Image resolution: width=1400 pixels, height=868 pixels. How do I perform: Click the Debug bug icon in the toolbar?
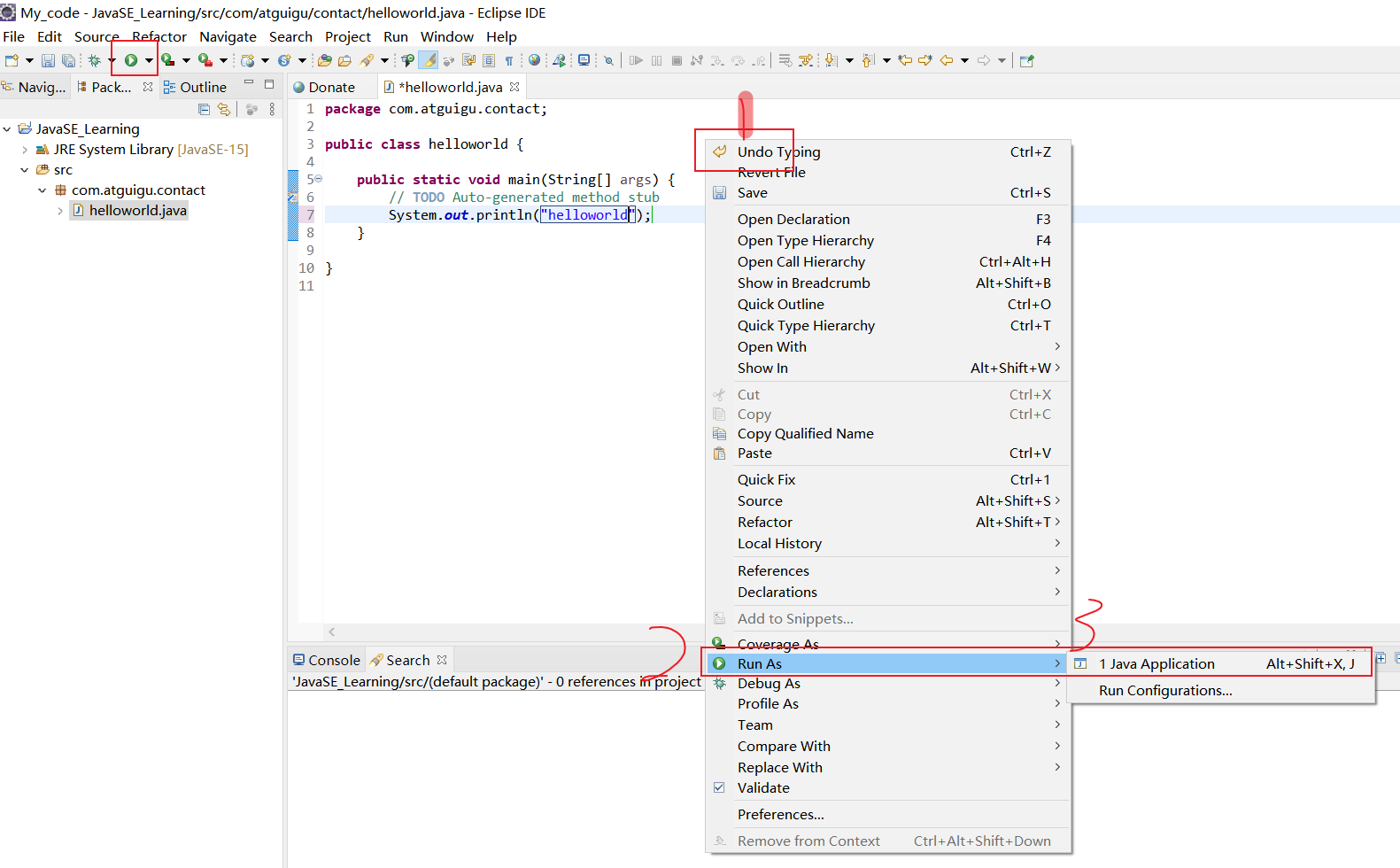click(94, 60)
